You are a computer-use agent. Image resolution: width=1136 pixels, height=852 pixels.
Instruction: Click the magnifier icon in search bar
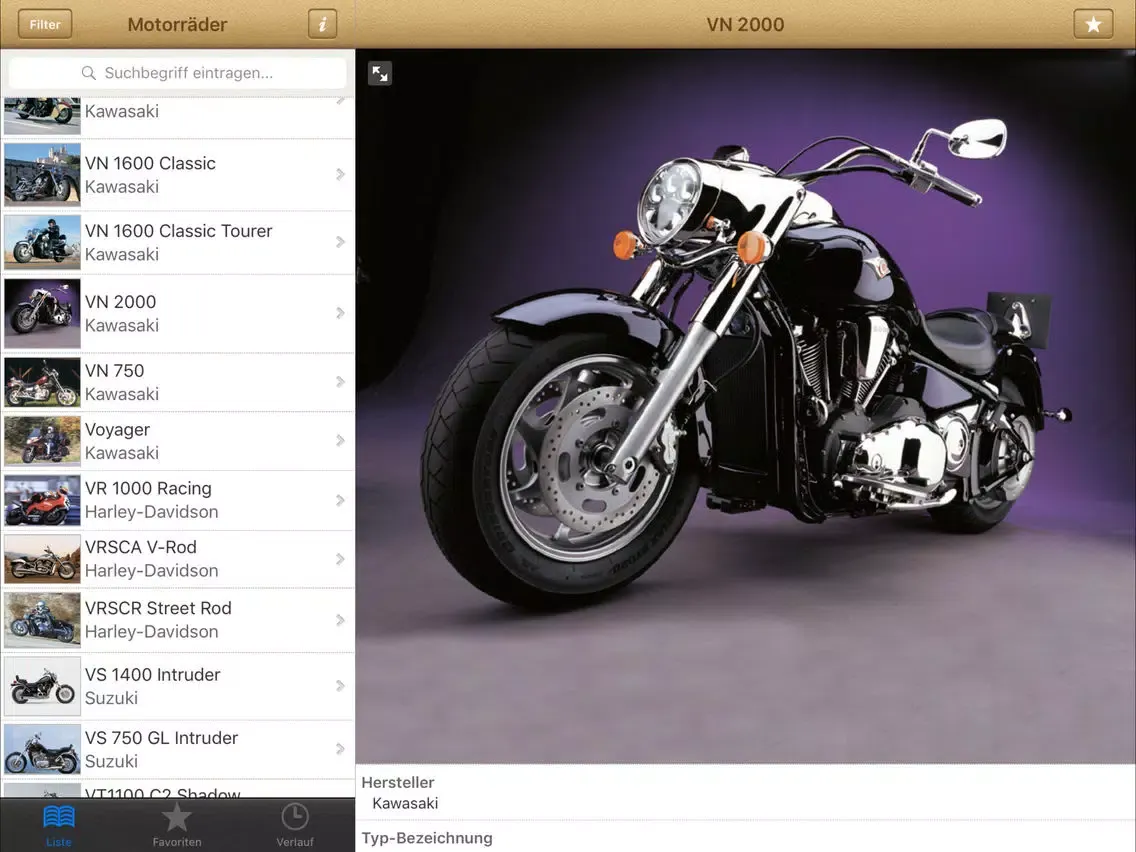[88, 73]
